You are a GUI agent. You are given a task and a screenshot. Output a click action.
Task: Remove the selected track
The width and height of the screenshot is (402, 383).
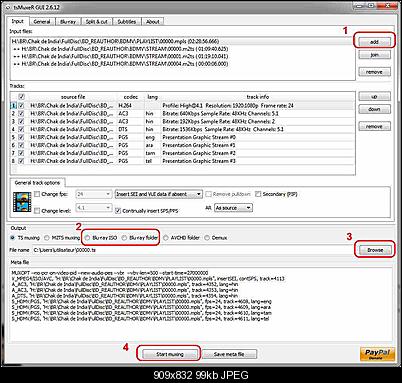(x=374, y=126)
